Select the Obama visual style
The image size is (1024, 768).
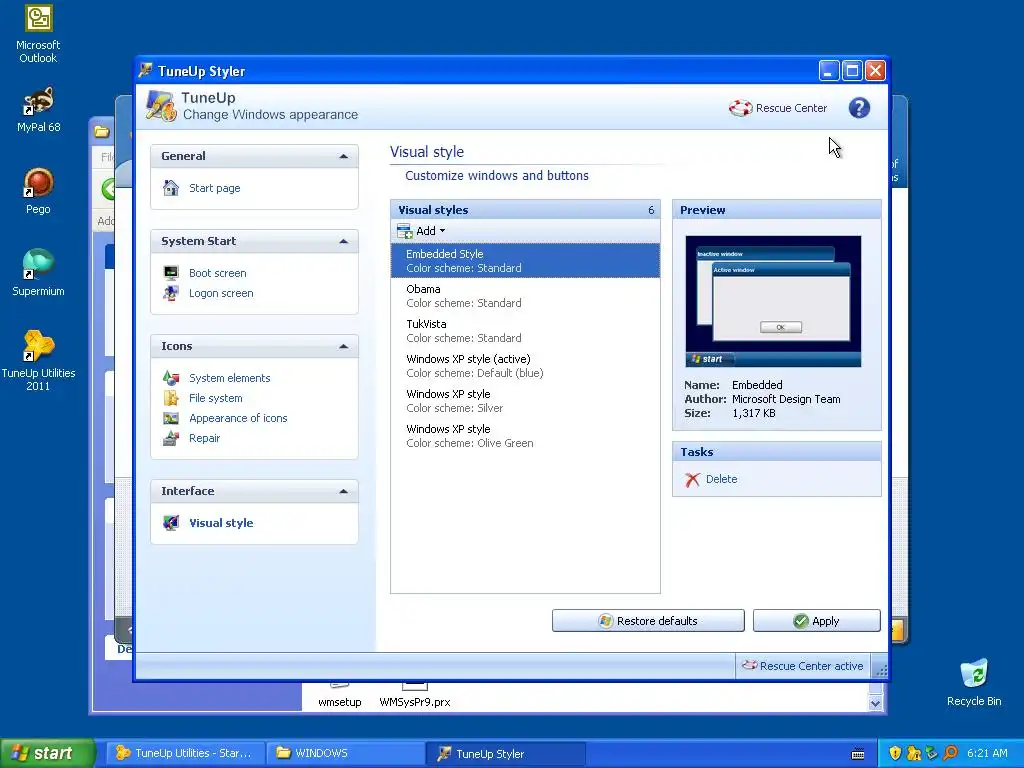click(525, 296)
